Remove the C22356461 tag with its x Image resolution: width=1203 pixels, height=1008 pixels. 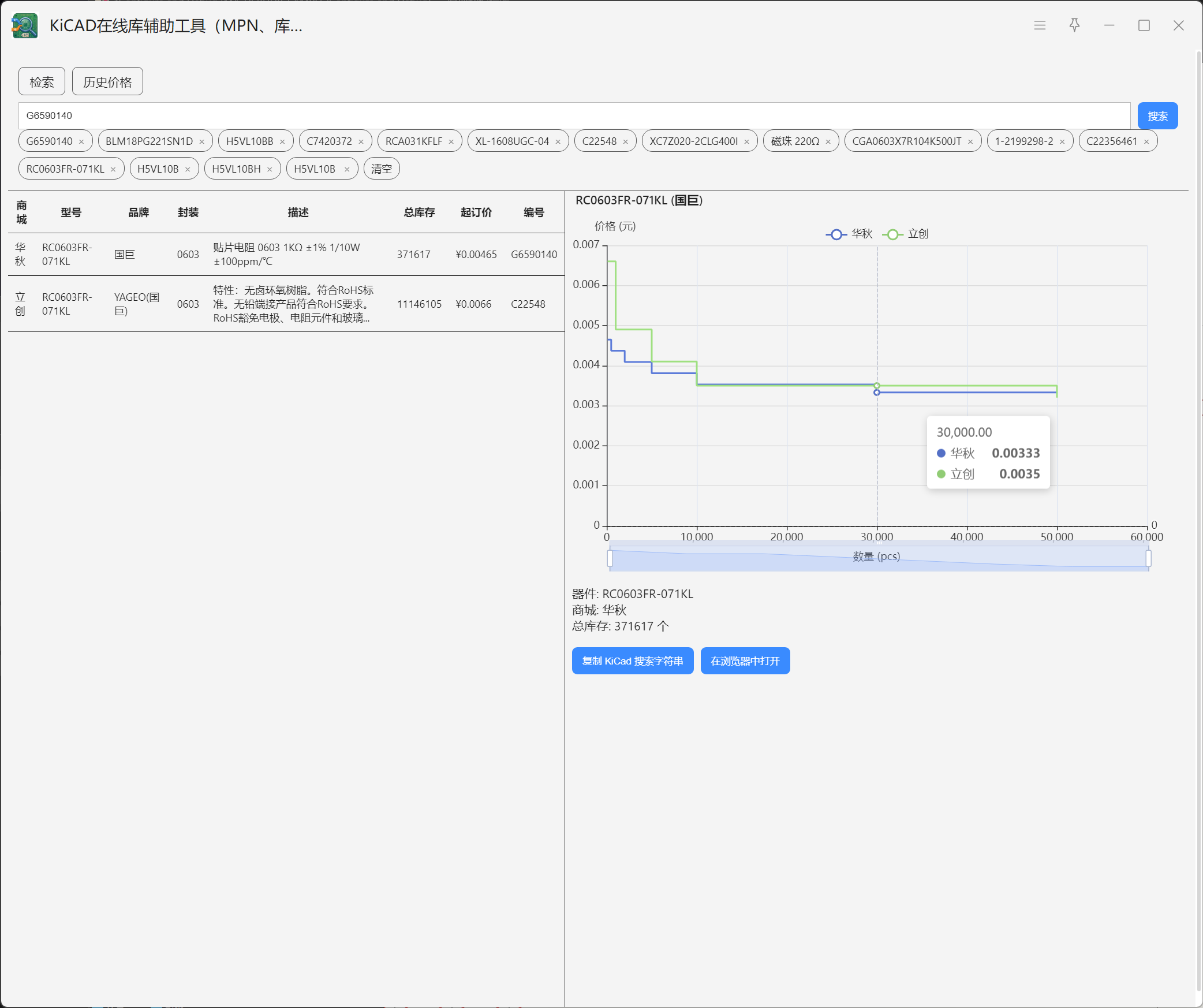1146,142
